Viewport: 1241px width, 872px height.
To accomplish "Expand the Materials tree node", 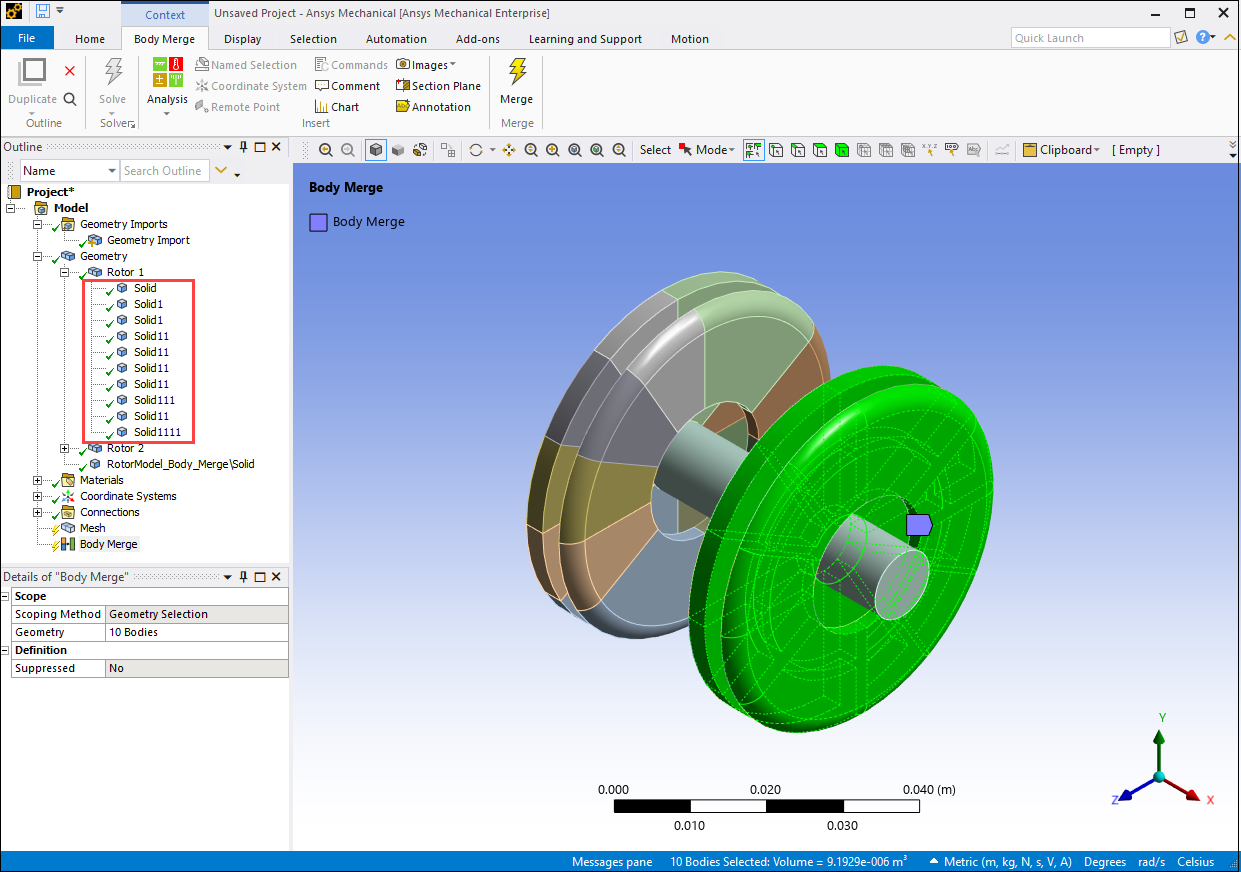I will 39,480.
